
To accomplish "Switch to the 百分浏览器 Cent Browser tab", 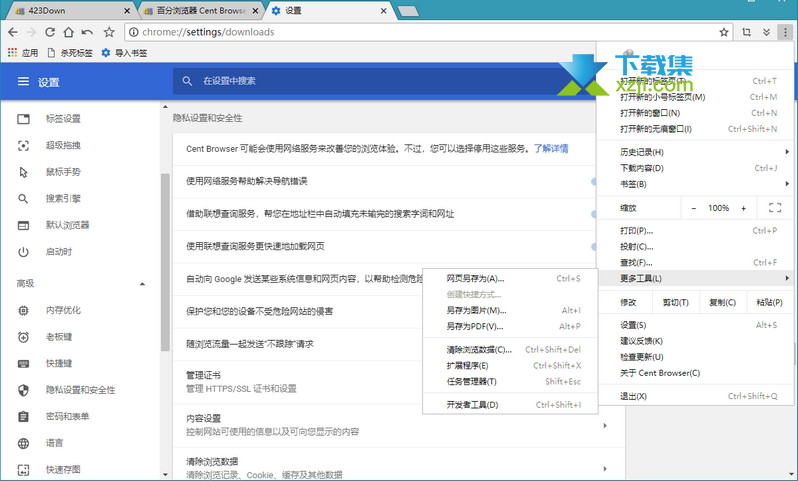I will coord(201,11).
